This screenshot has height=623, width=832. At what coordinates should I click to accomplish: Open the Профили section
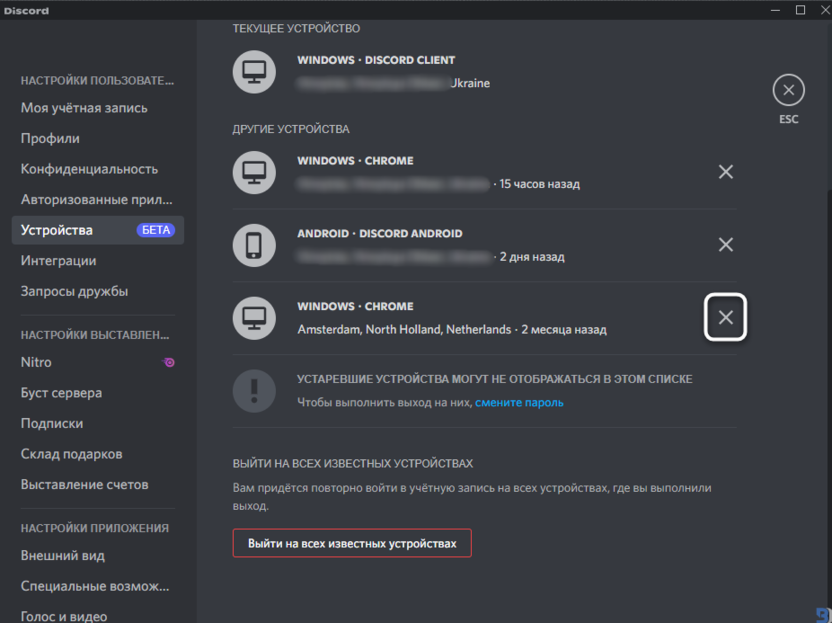pyautogui.click(x=98, y=139)
